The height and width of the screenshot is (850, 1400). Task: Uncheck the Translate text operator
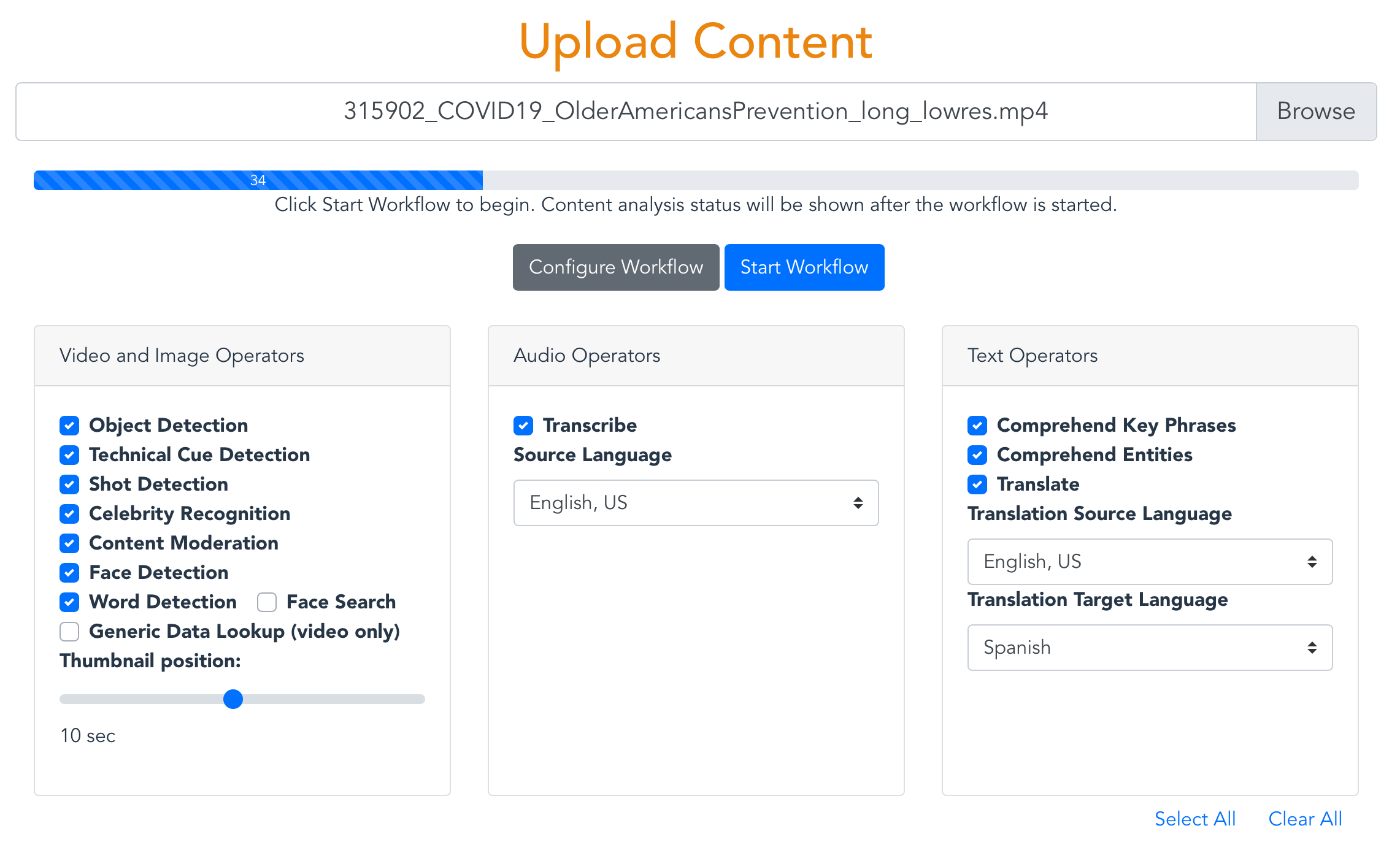[x=977, y=484]
